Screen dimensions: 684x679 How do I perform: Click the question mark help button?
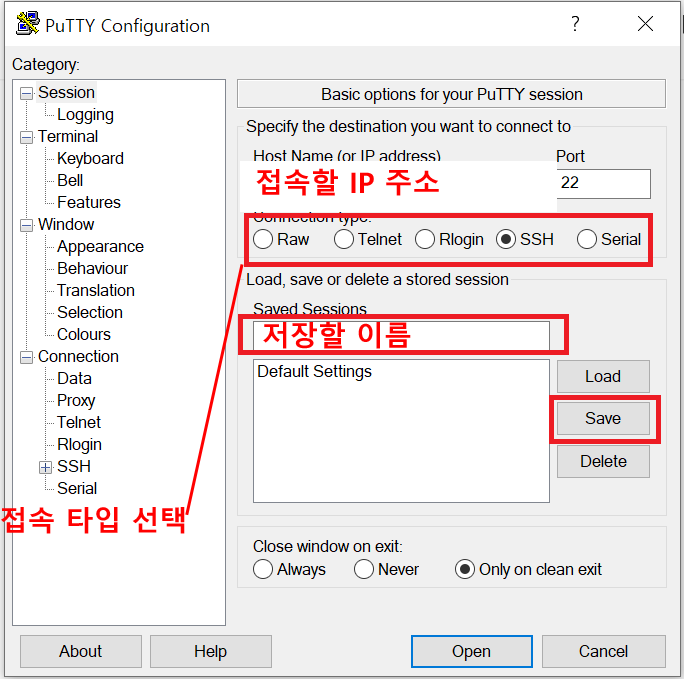pyautogui.click(x=575, y=24)
